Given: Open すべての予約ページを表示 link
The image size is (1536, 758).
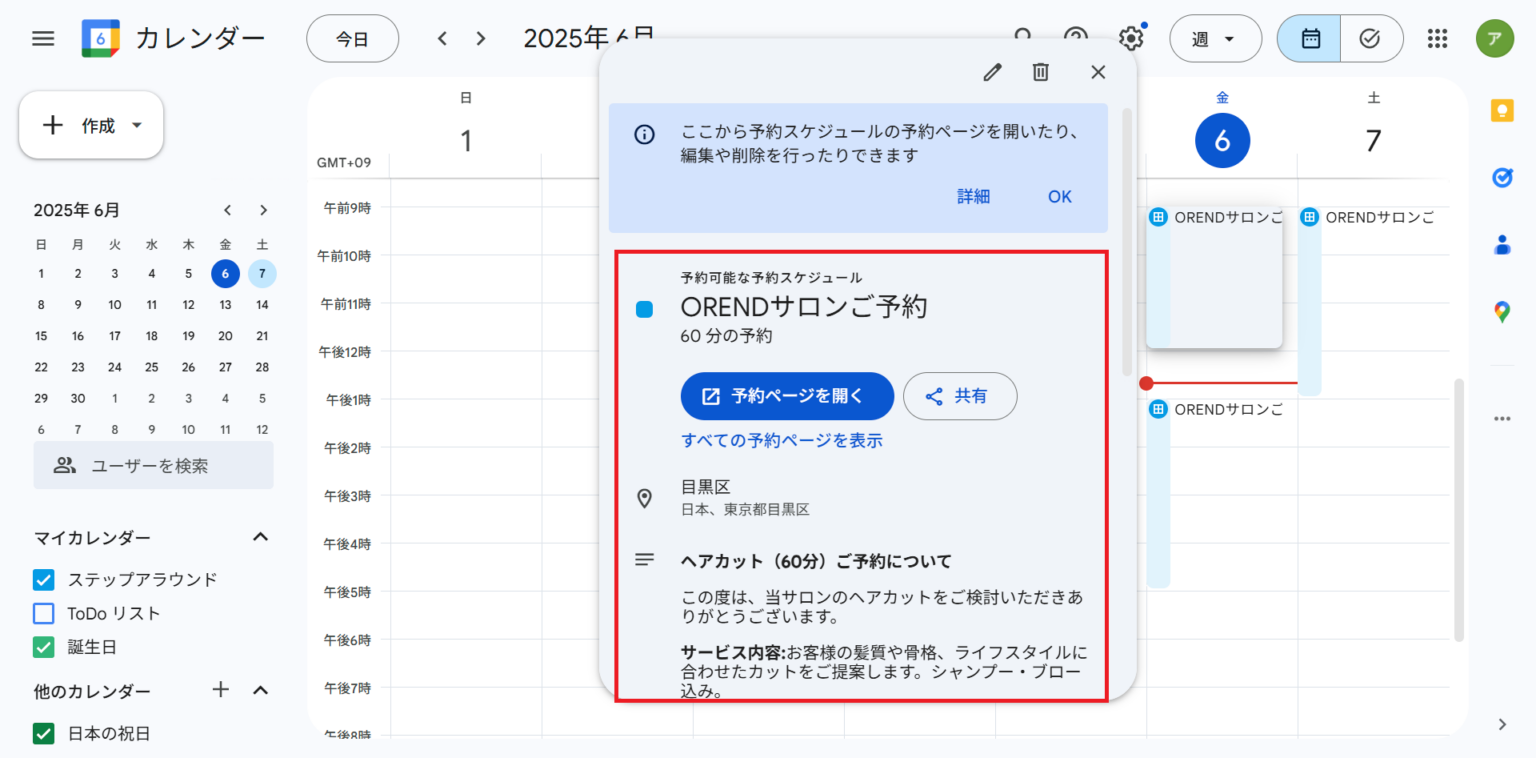Looking at the screenshot, I should click(782, 440).
